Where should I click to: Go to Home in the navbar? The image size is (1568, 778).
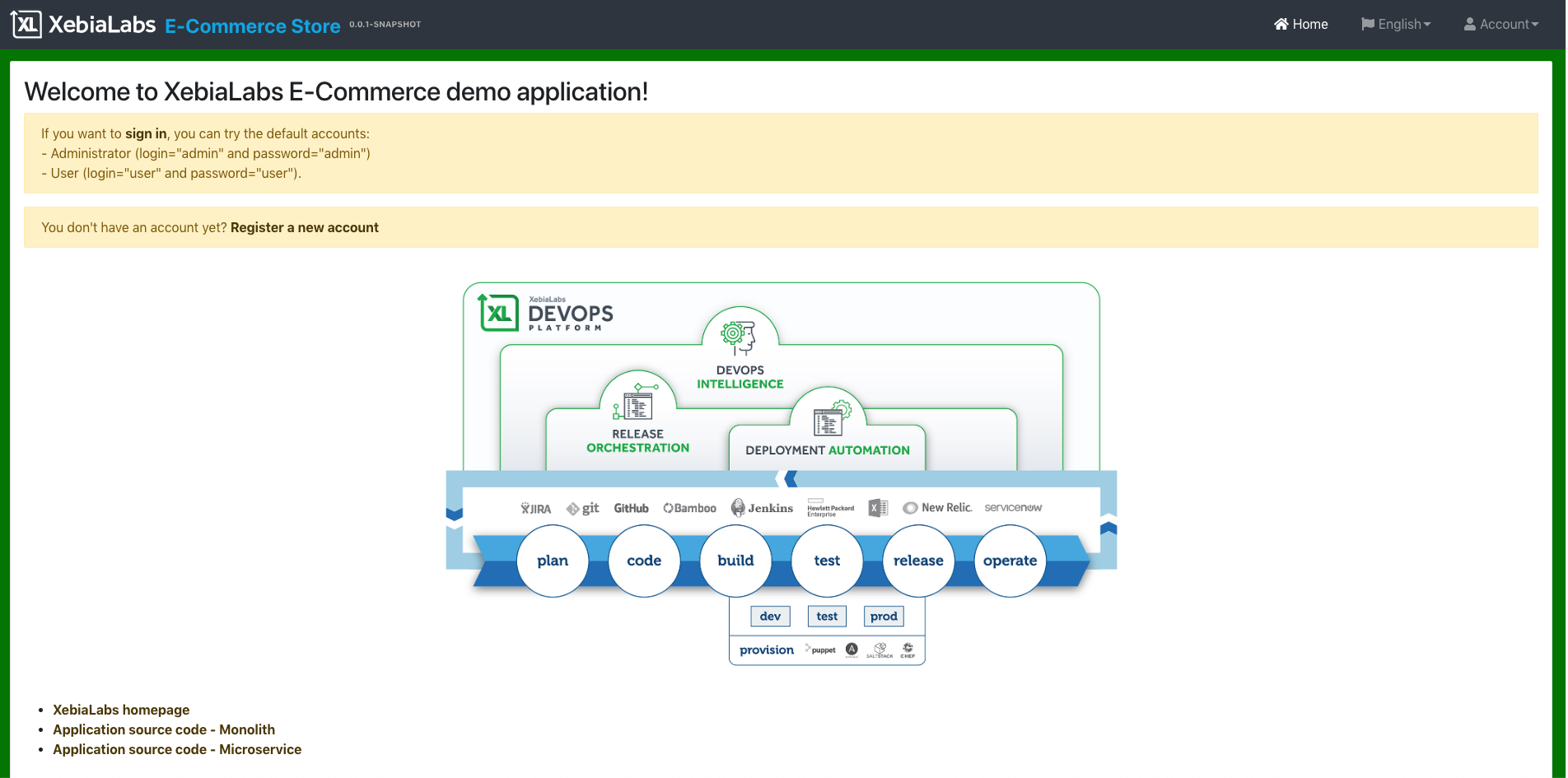point(1300,24)
